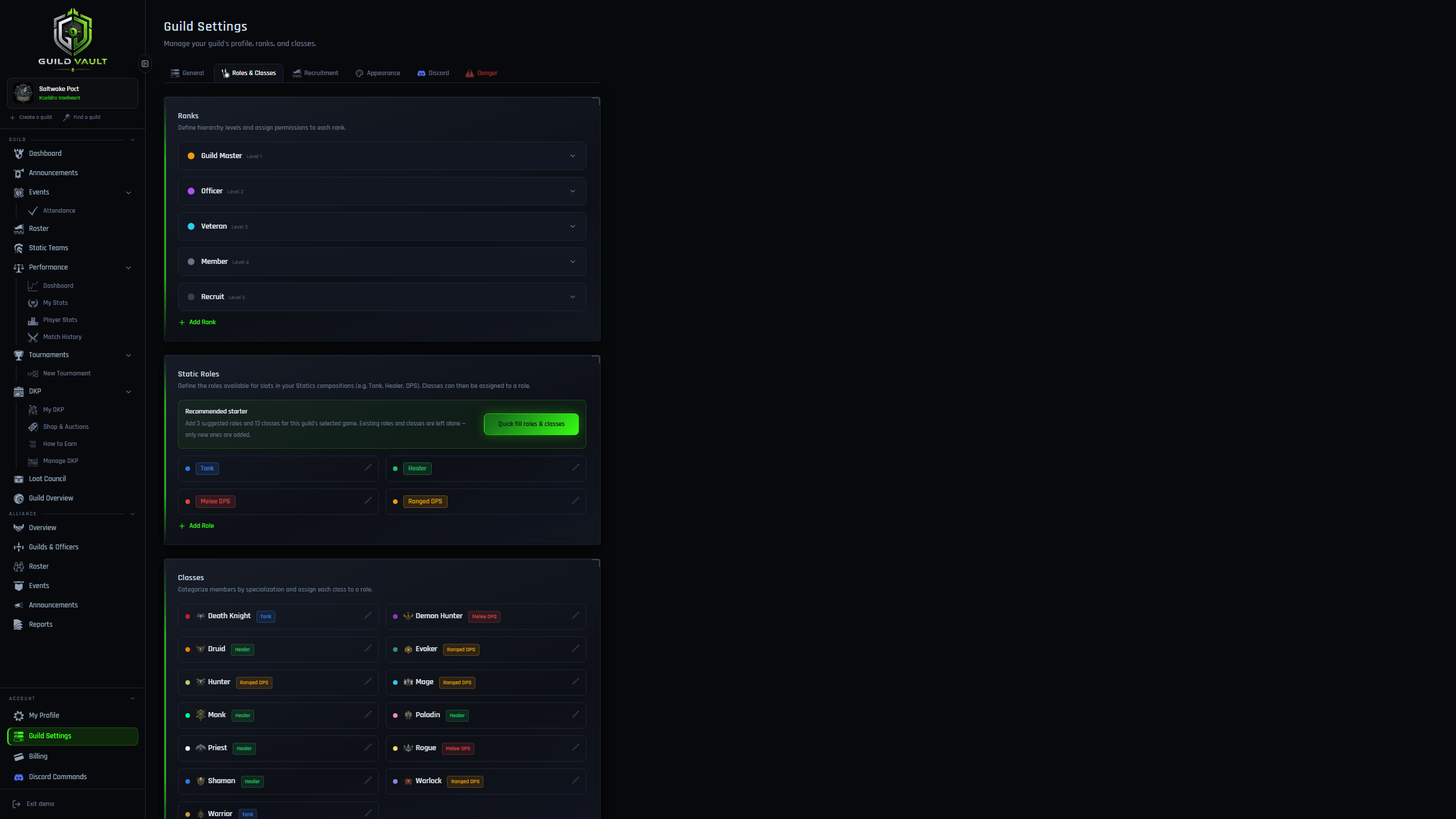1456x819 pixels.
Task: Open the Billing page
Action: point(73,756)
